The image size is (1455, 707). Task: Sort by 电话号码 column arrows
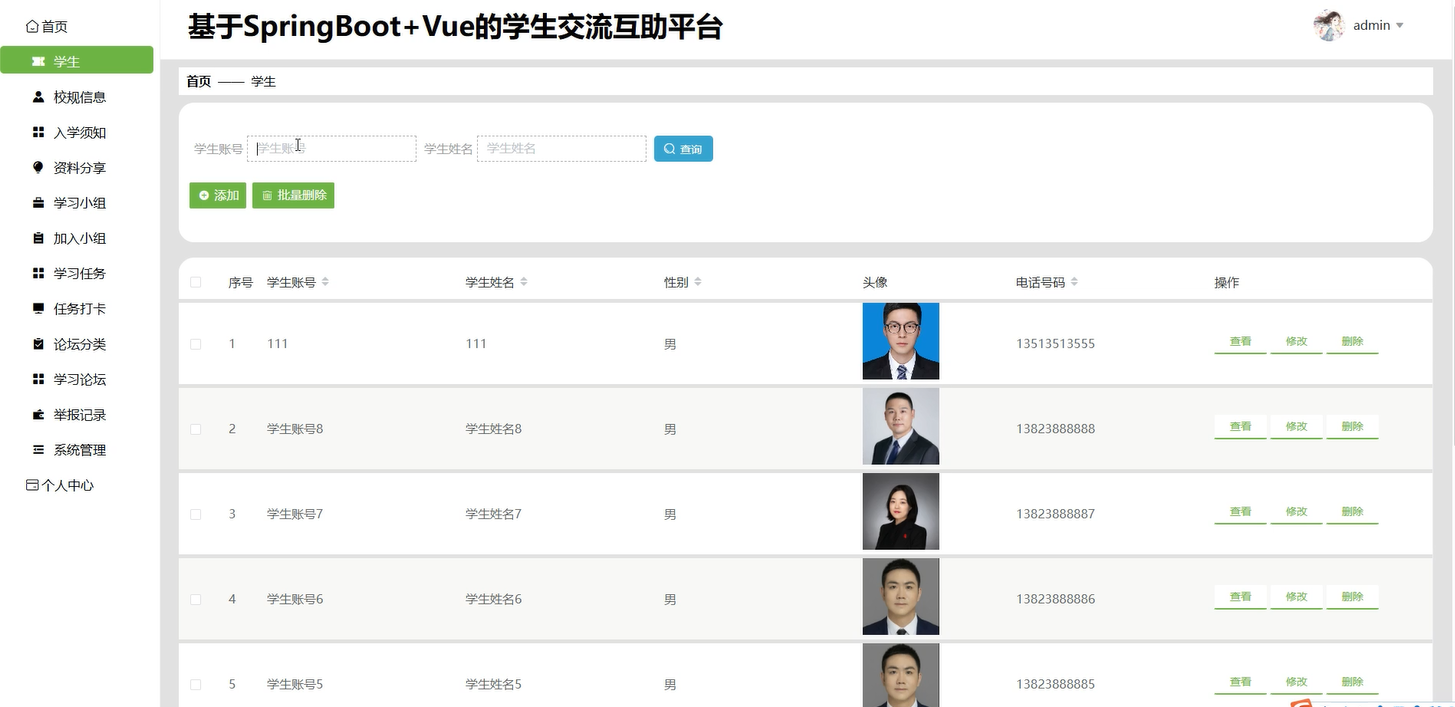pos(1074,283)
